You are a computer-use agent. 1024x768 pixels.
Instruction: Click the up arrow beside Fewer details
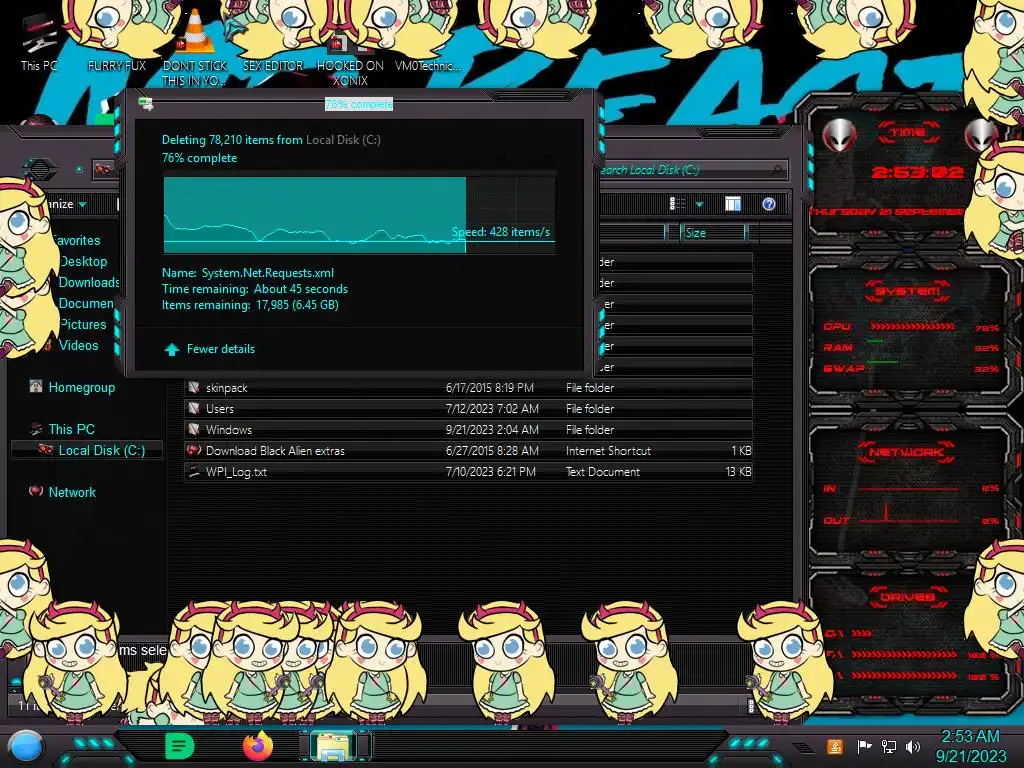point(172,349)
